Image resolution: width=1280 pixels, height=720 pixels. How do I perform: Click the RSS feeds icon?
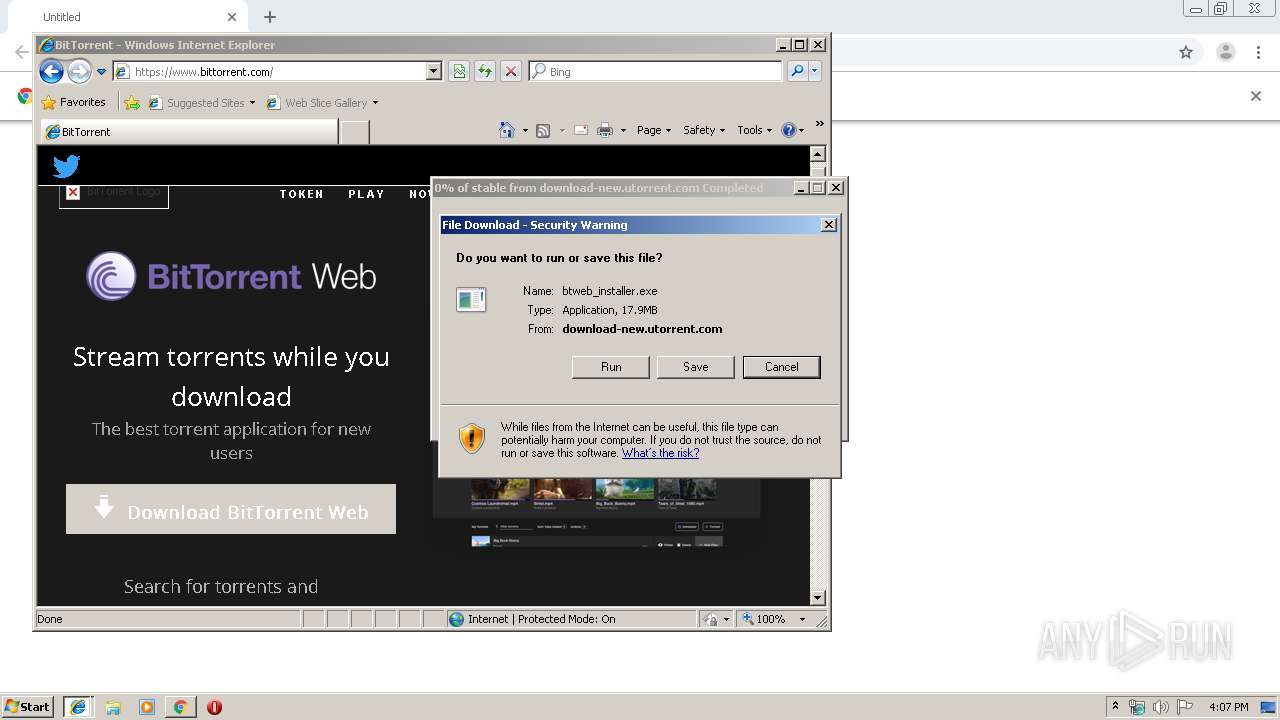(x=543, y=130)
